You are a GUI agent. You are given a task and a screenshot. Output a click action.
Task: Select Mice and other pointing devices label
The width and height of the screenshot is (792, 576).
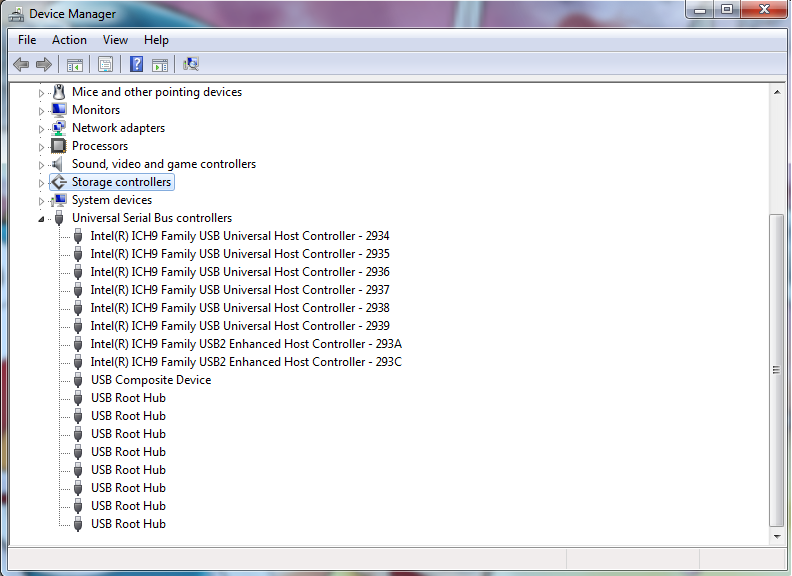[x=157, y=92]
